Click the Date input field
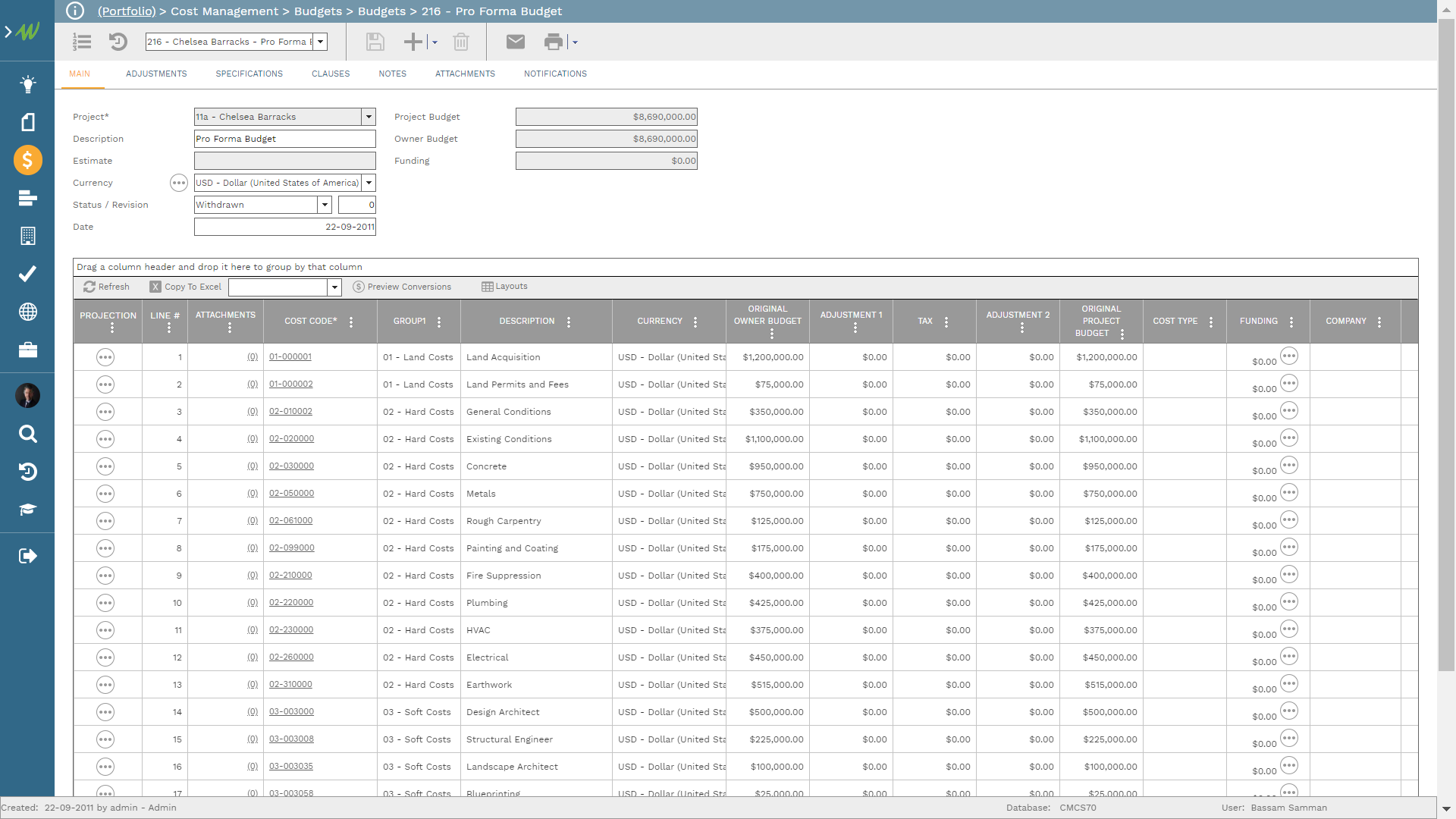Image resolution: width=1456 pixels, height=819 pixels. [285, 227]
